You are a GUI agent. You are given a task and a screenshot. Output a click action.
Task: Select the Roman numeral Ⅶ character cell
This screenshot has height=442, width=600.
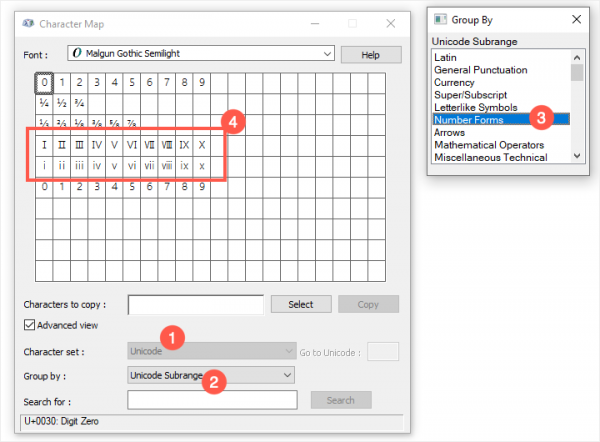tap(149, 145)
